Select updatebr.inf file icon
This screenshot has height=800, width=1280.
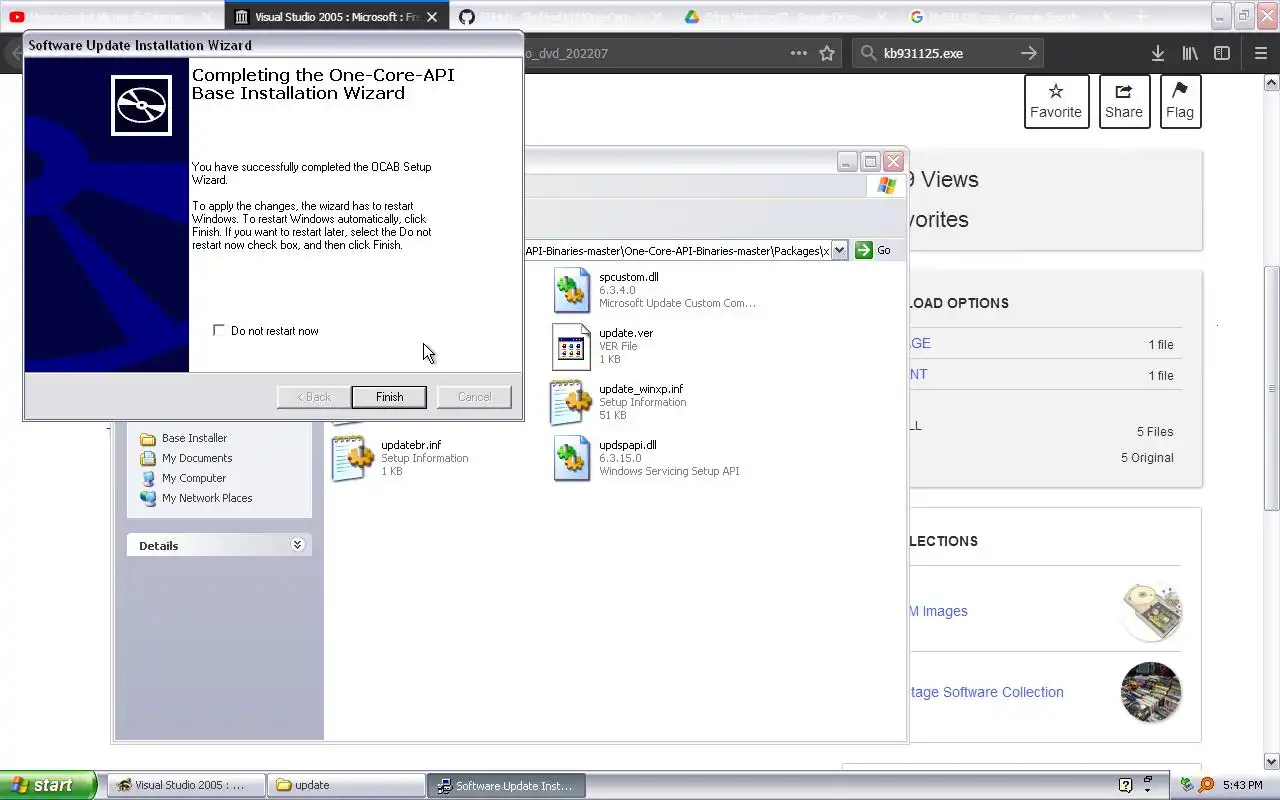353,458
